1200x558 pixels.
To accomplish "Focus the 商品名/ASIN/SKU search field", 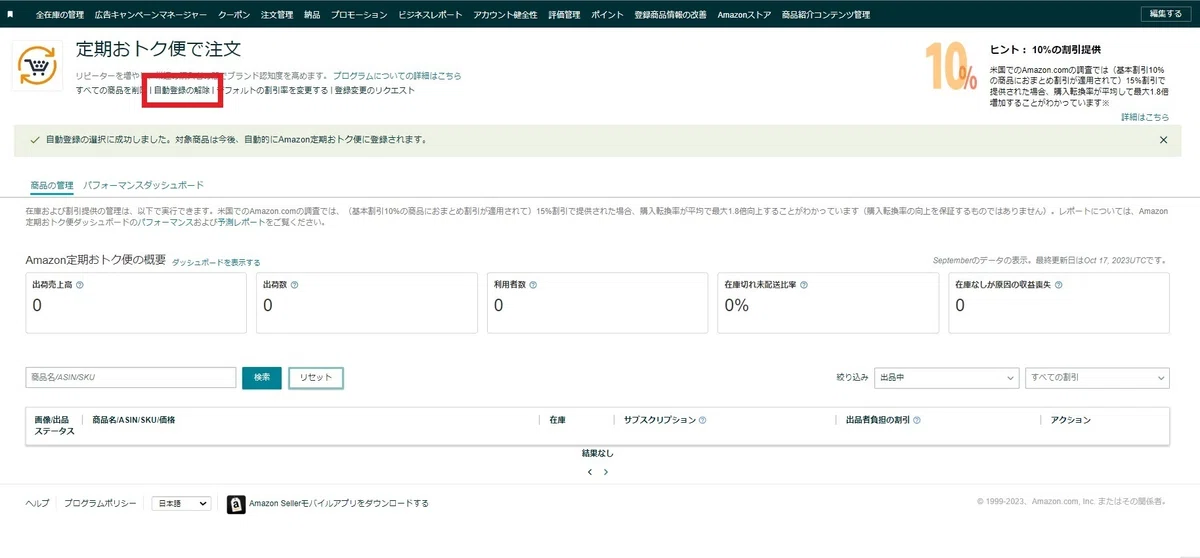I will pyautogui.click(x=131, y=377).
